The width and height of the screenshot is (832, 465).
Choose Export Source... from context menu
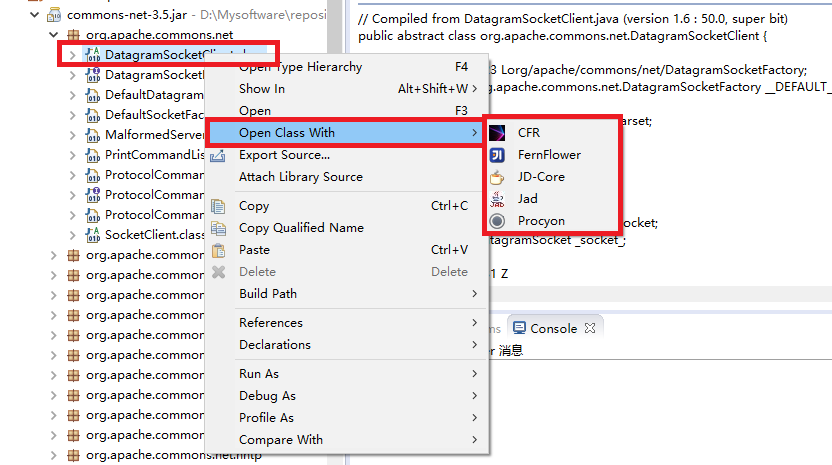[x=346, y=155]
